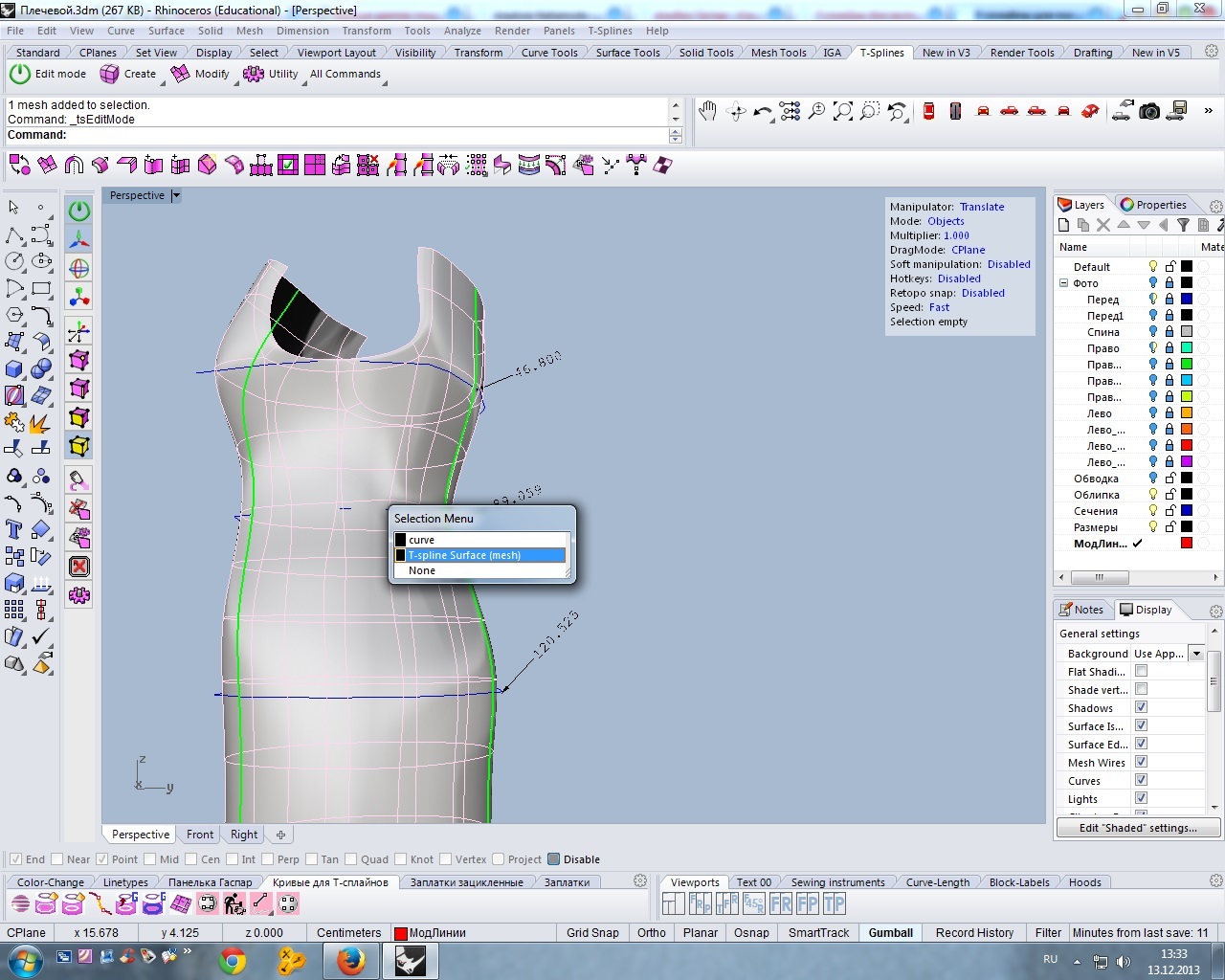The height and width of the screenshot is (980, 1225).
Task: Click the new layer icon in Layers panel
Action: coord(1063,225)
